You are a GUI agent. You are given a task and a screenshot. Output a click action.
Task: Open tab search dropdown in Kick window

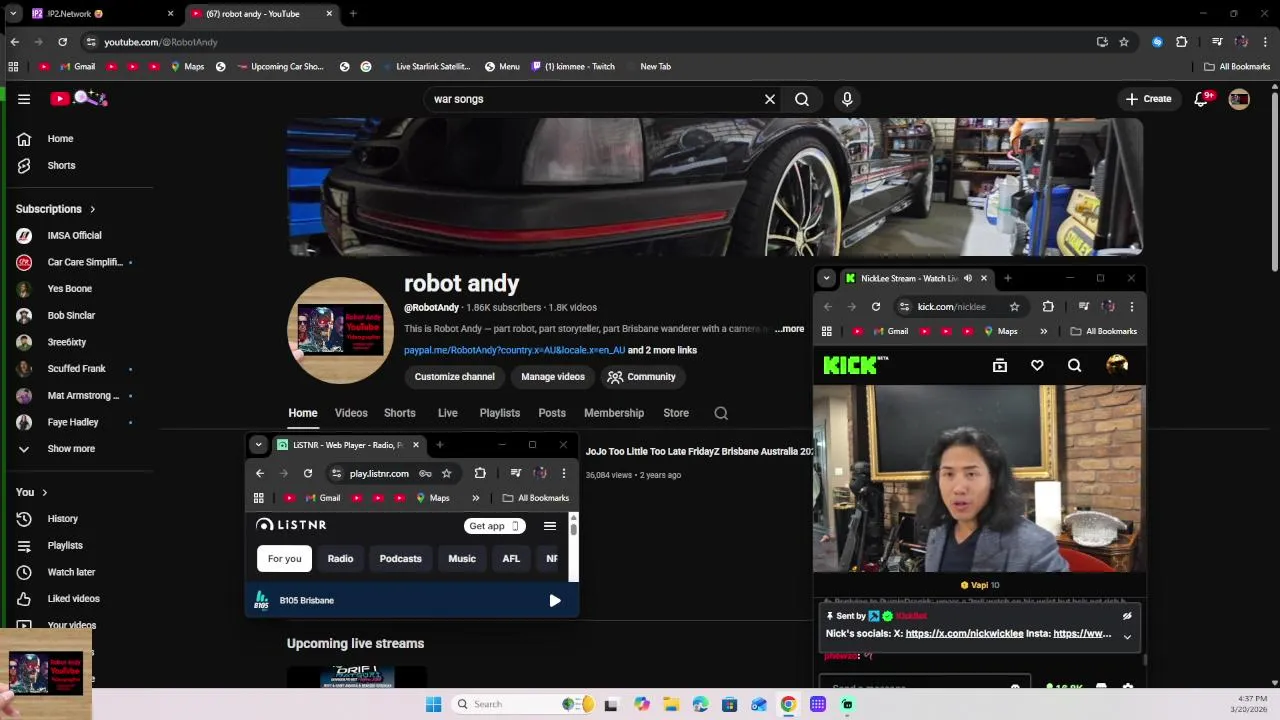point(825,278)
